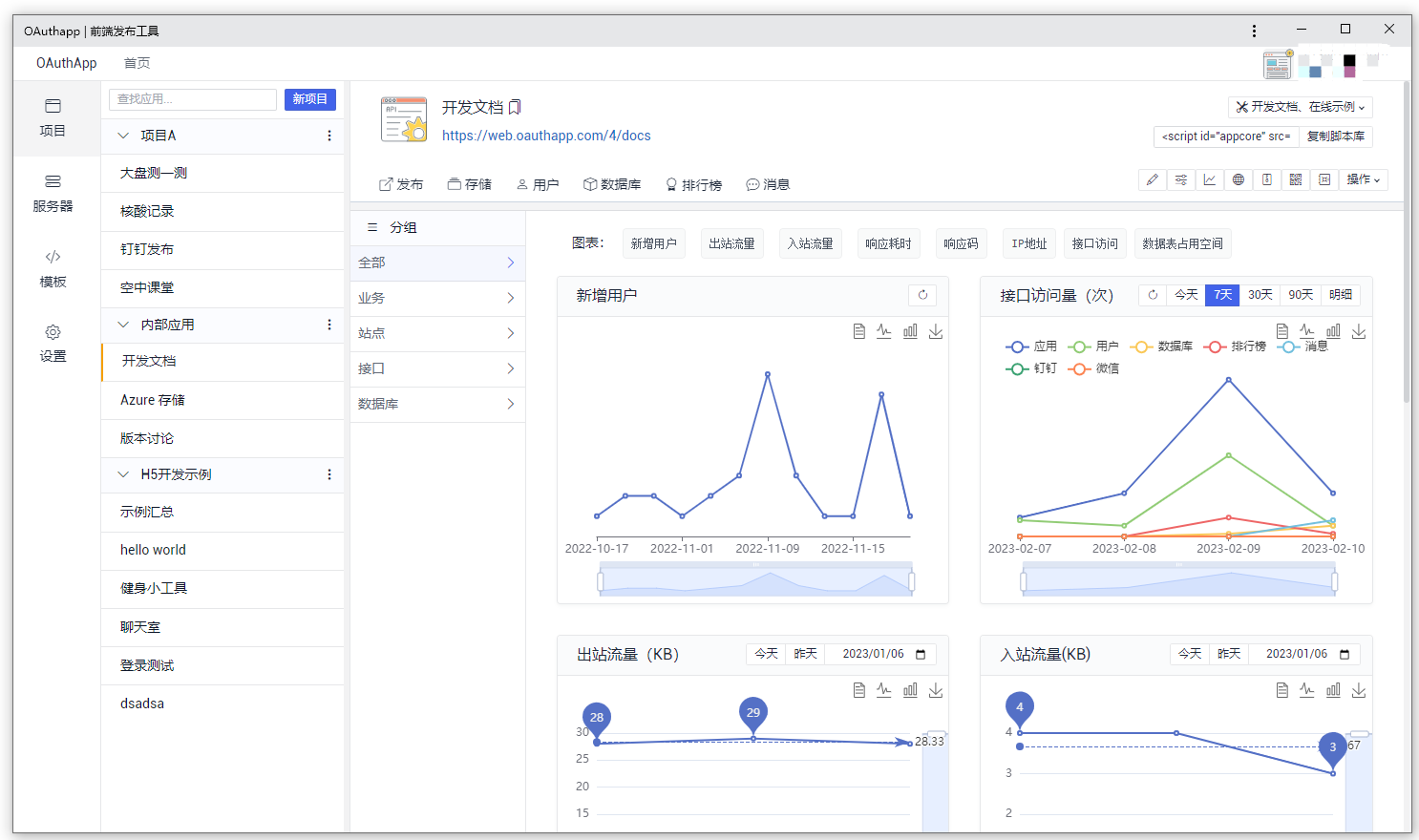Viewport: 1419px width, 840px height.
Task: Click the 新项目 button
Action: coord(310,99)
